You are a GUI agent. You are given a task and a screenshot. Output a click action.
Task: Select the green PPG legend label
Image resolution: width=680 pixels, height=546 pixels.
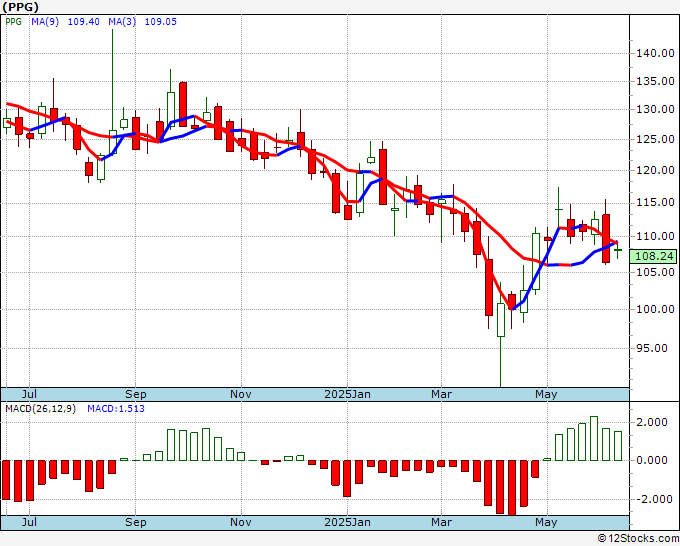13,22
